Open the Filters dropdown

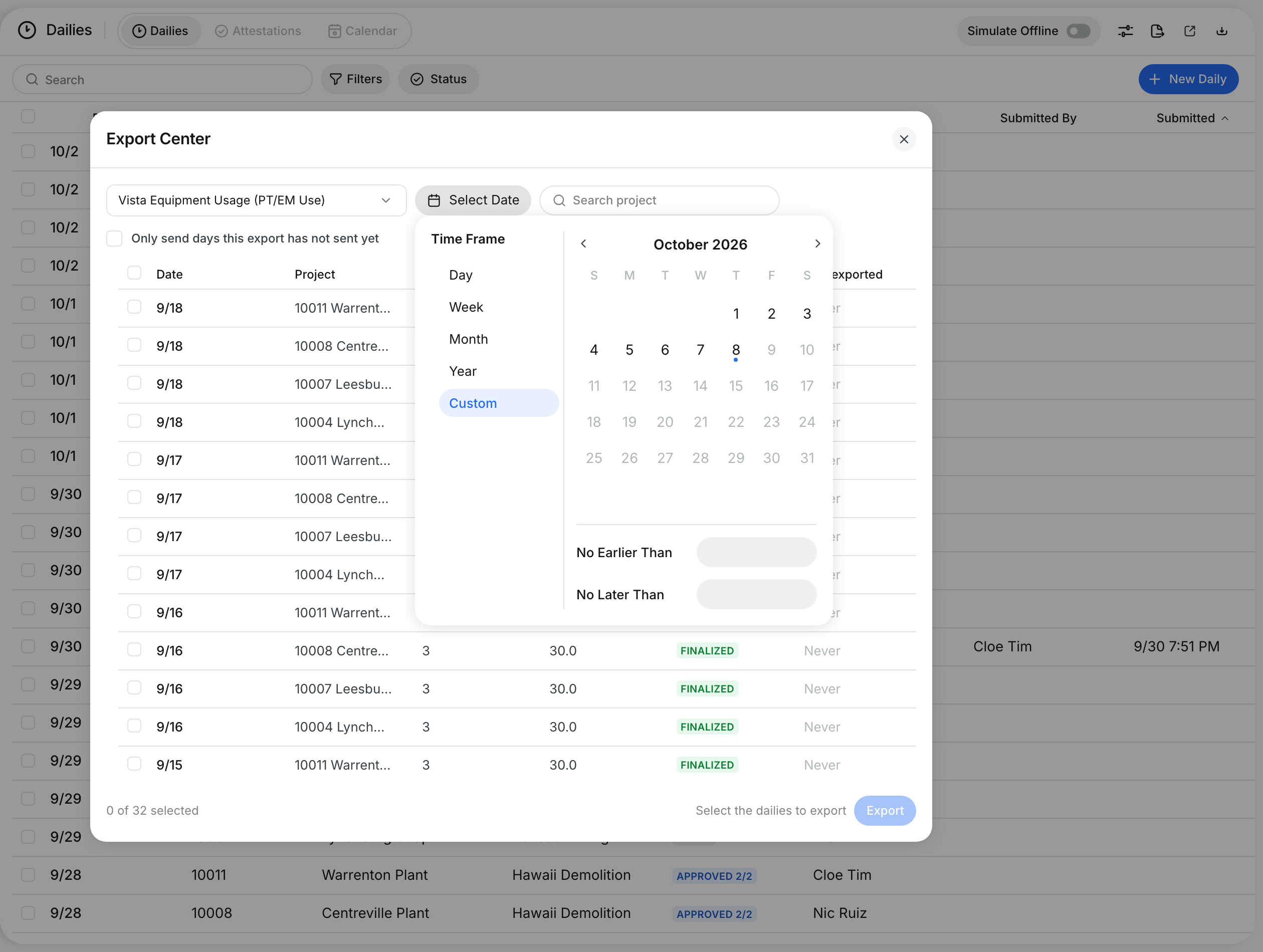pos(355,79)
